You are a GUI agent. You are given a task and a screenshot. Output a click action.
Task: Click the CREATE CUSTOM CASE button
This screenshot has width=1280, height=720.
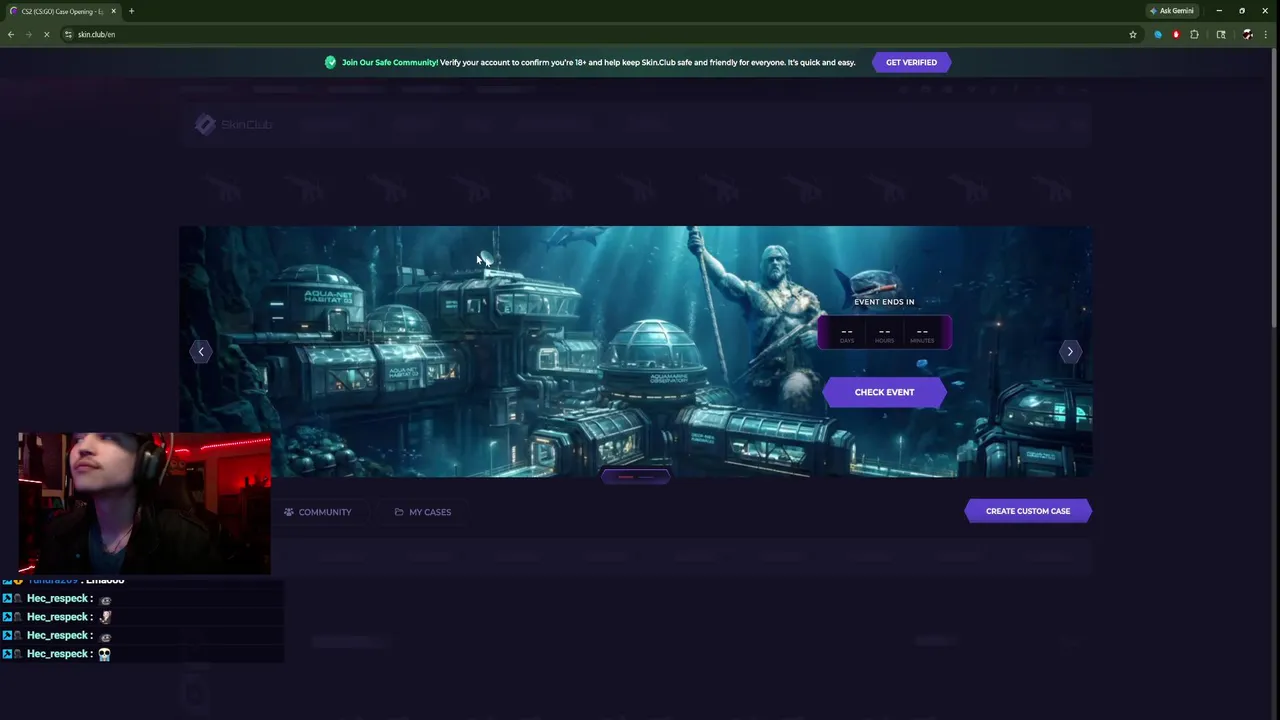pos(1028,511)
